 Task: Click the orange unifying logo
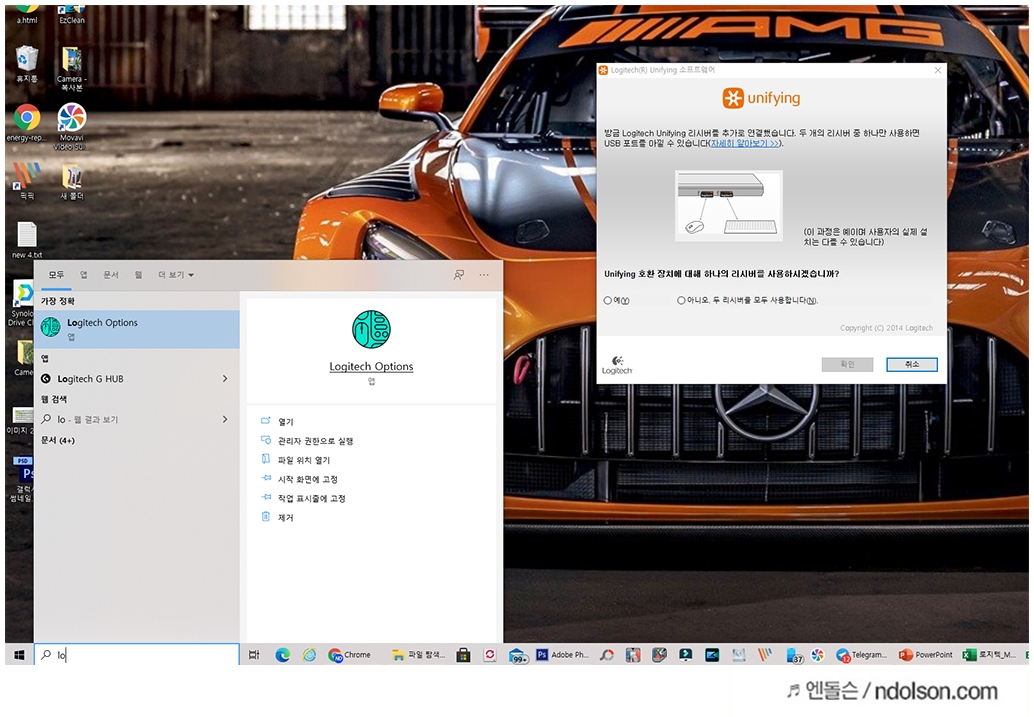click(761, 98)
